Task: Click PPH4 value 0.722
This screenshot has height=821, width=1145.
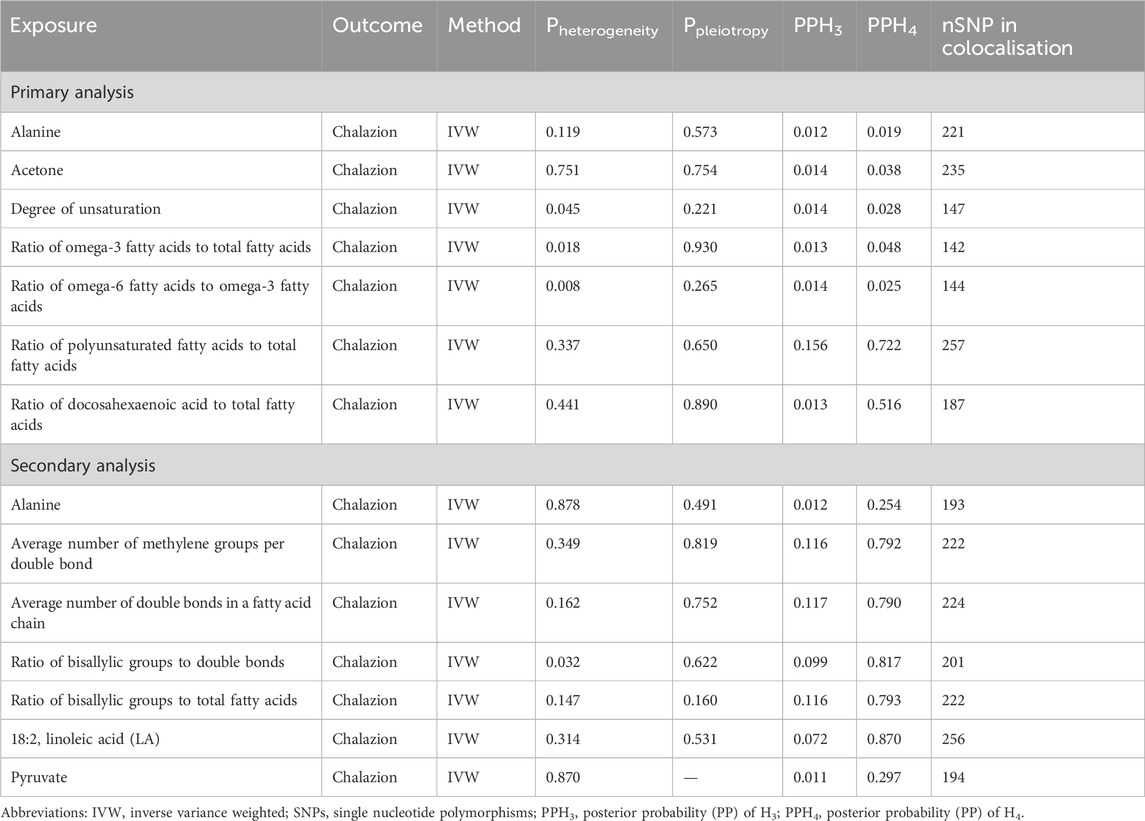Action: point(884,345)
